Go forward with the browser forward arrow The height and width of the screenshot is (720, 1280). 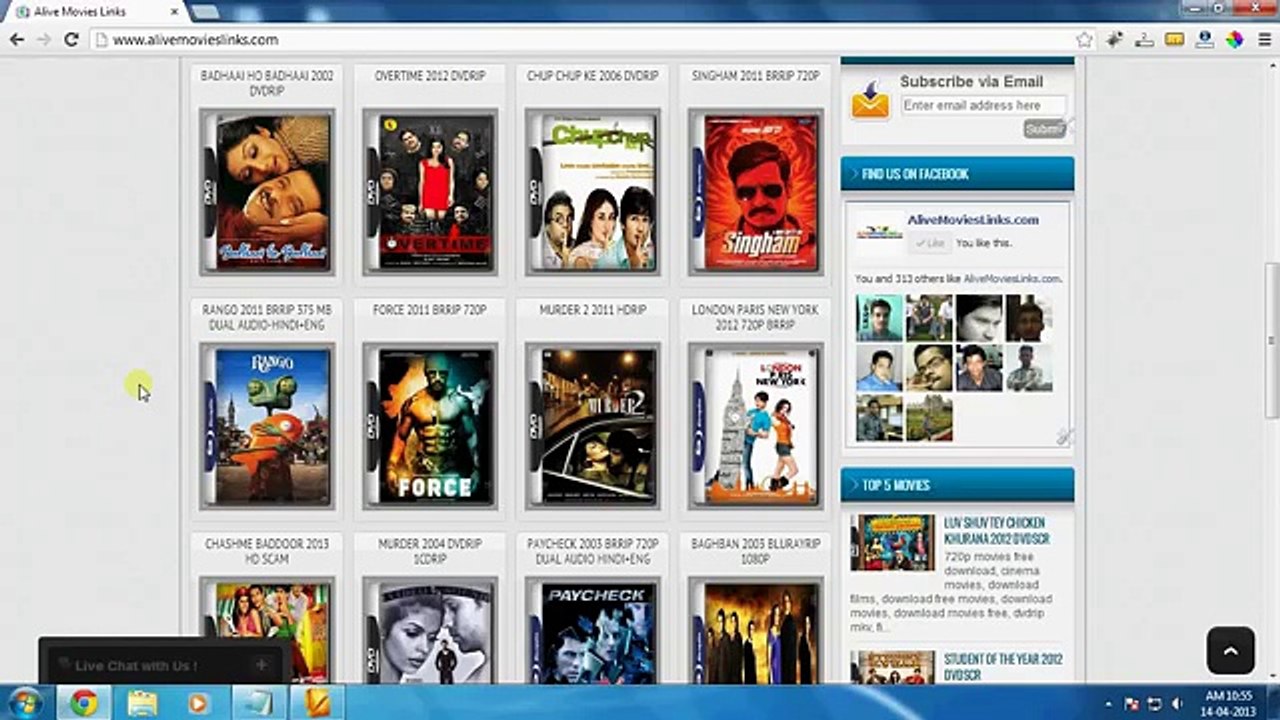click(x=43, y=40)
